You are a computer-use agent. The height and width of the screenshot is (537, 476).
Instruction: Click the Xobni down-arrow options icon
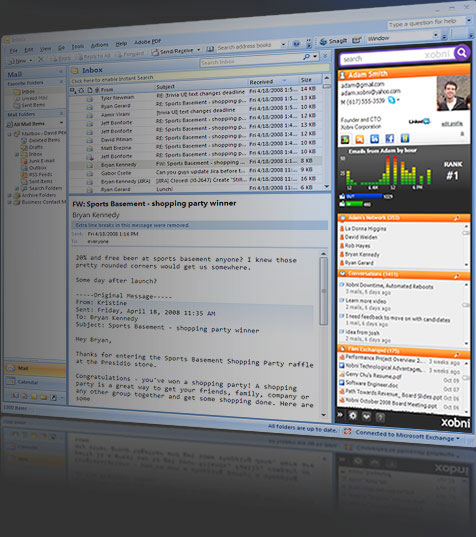(366, 416)
